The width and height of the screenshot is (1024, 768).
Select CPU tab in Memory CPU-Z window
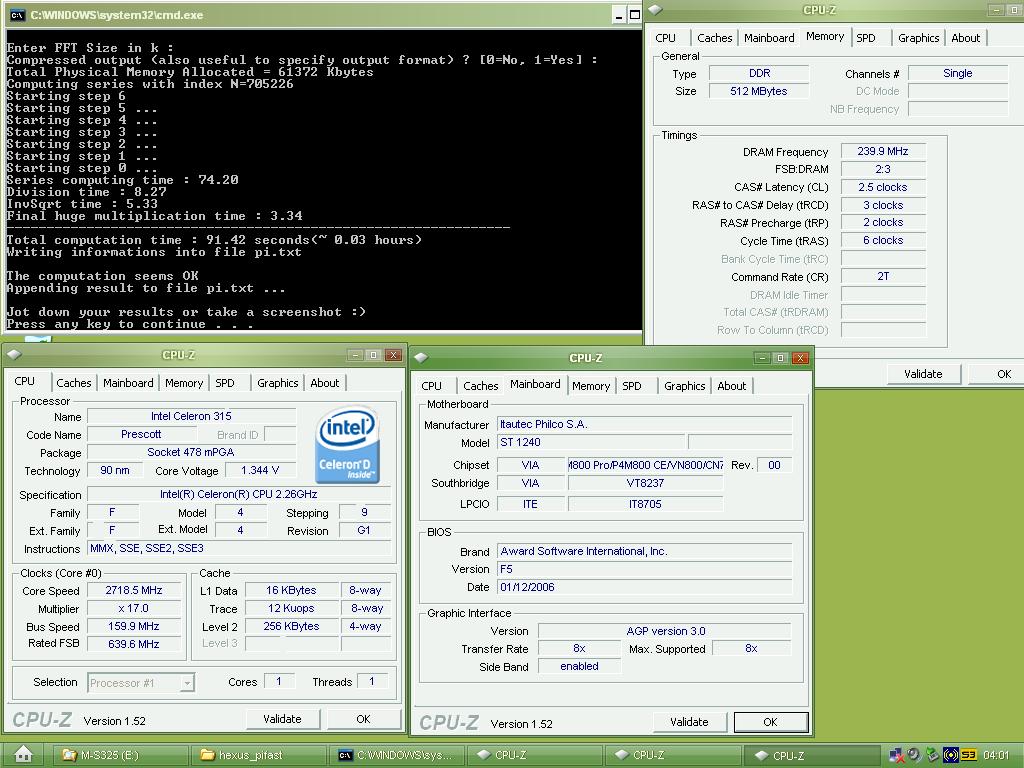coord(665,38)
